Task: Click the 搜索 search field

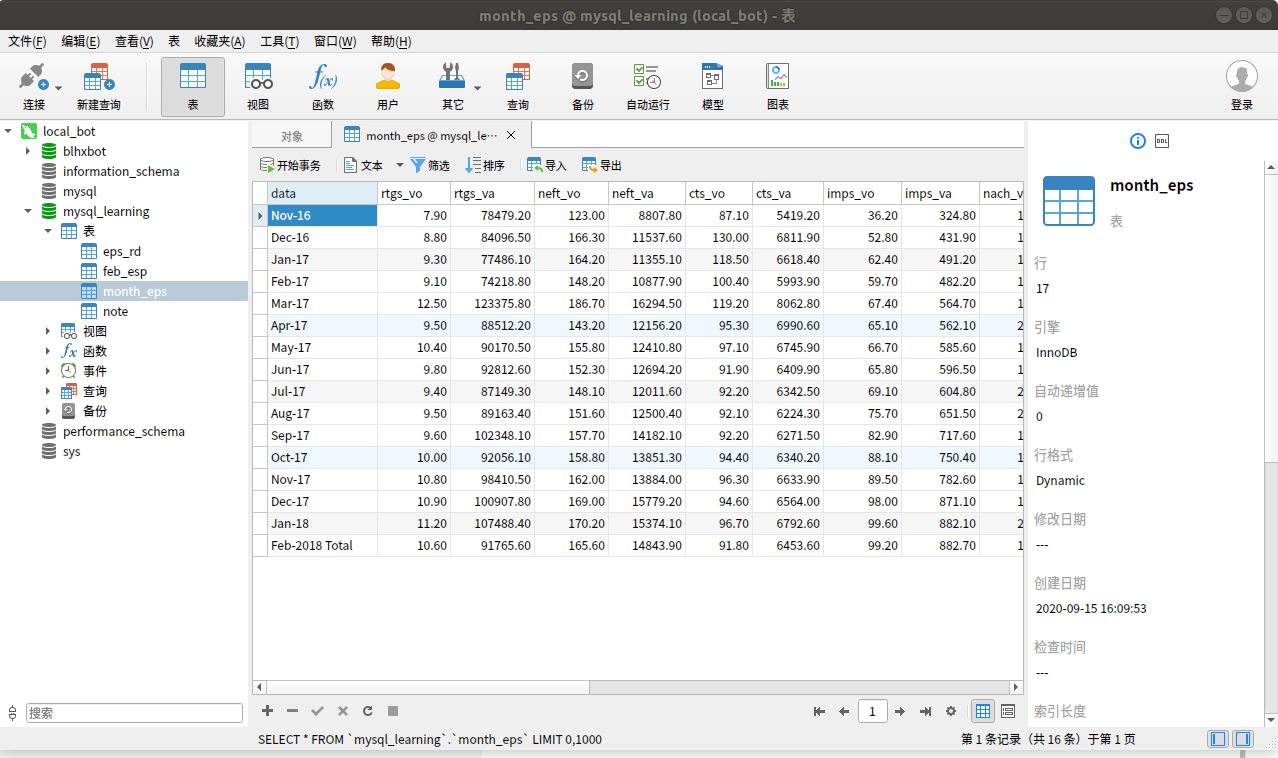Action: 134,713
